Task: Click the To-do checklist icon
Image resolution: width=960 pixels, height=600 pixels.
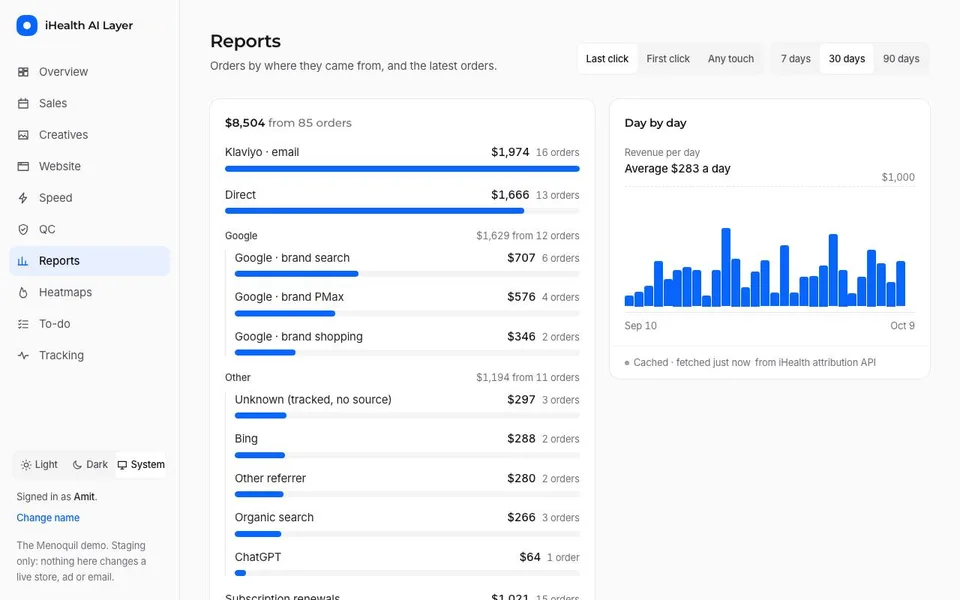Action: point(23,324)
